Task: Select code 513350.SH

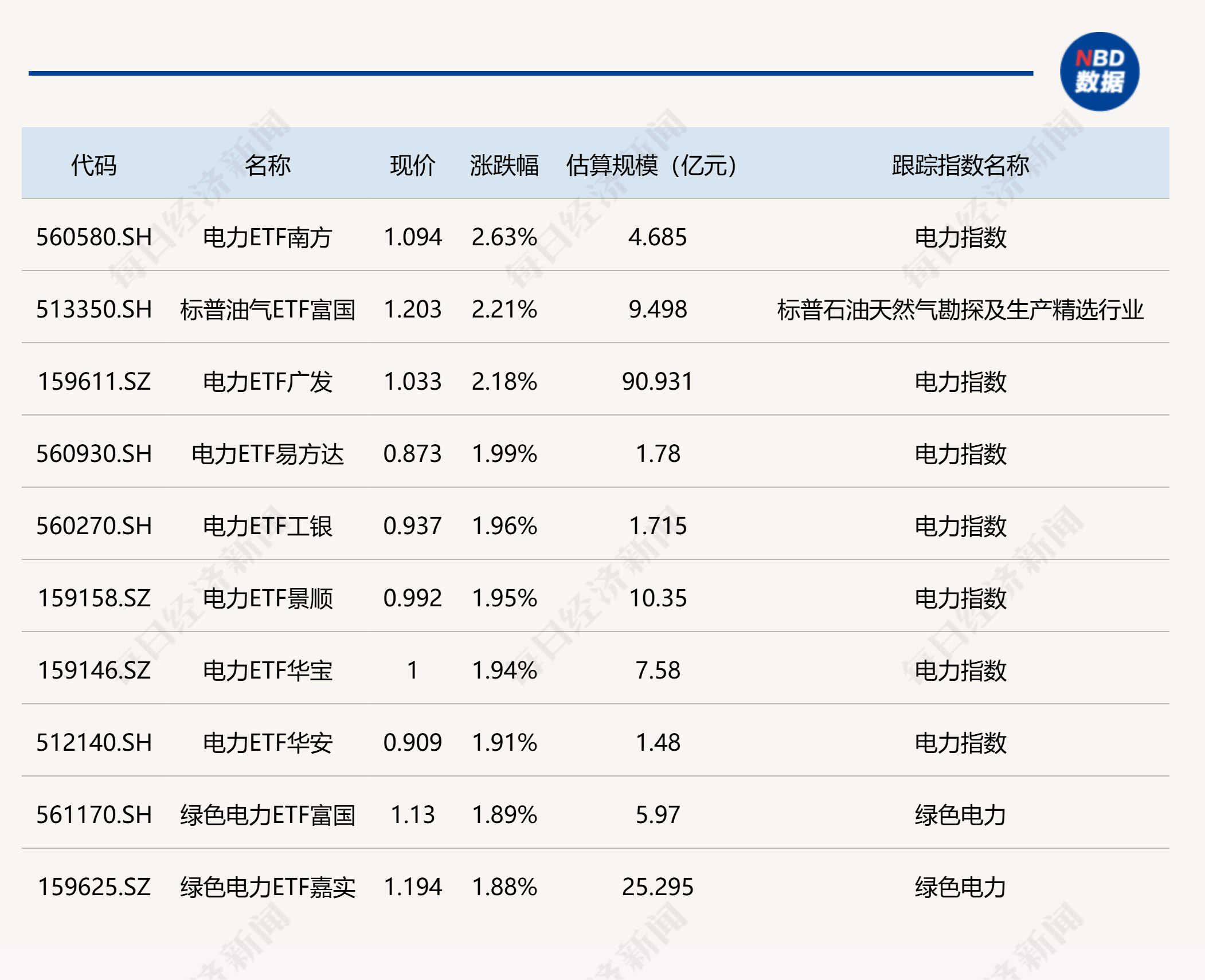Action: [x=94, y=309]
